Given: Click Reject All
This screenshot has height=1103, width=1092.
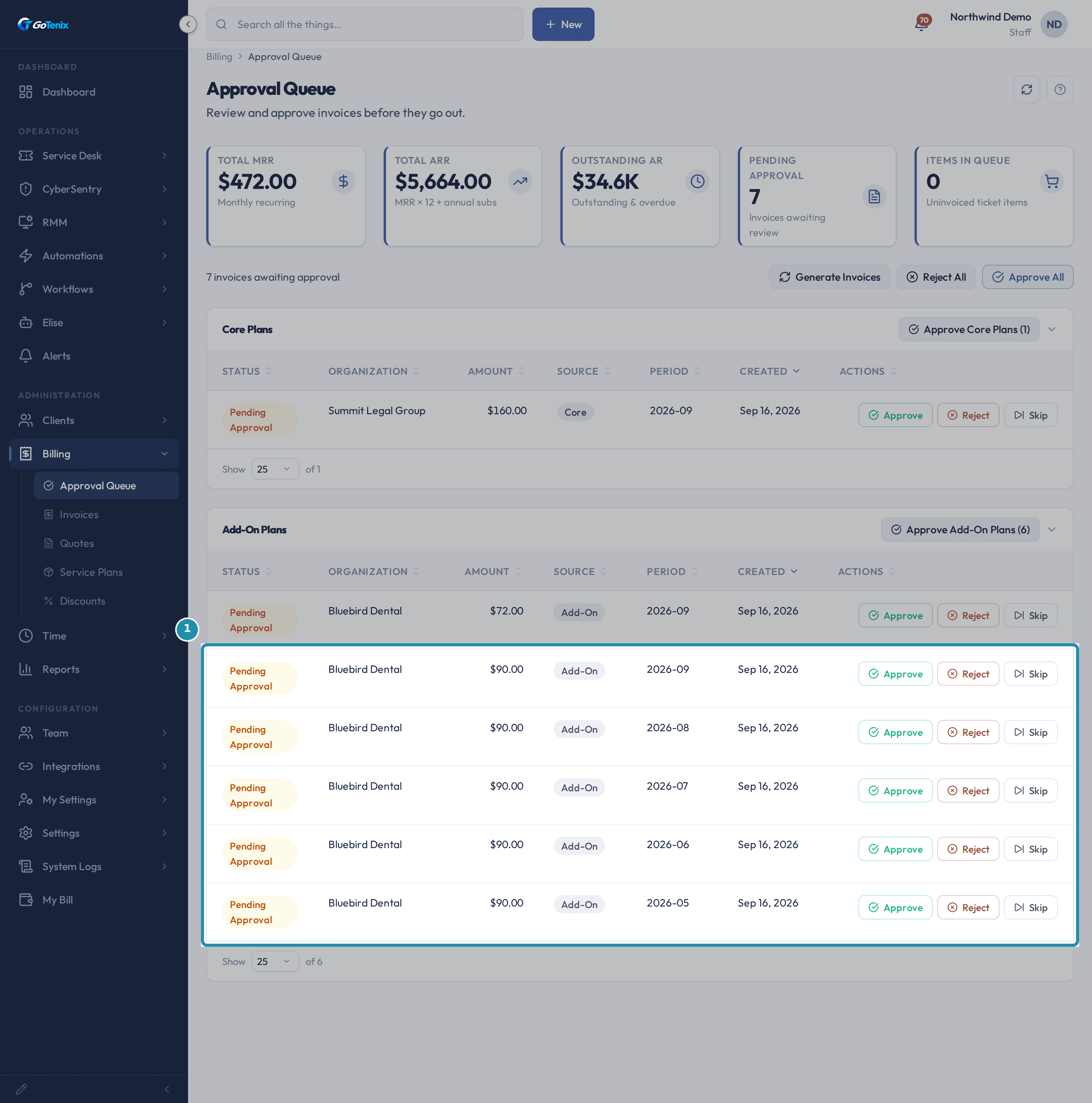Looking at the screenshot, I should 935,277.
